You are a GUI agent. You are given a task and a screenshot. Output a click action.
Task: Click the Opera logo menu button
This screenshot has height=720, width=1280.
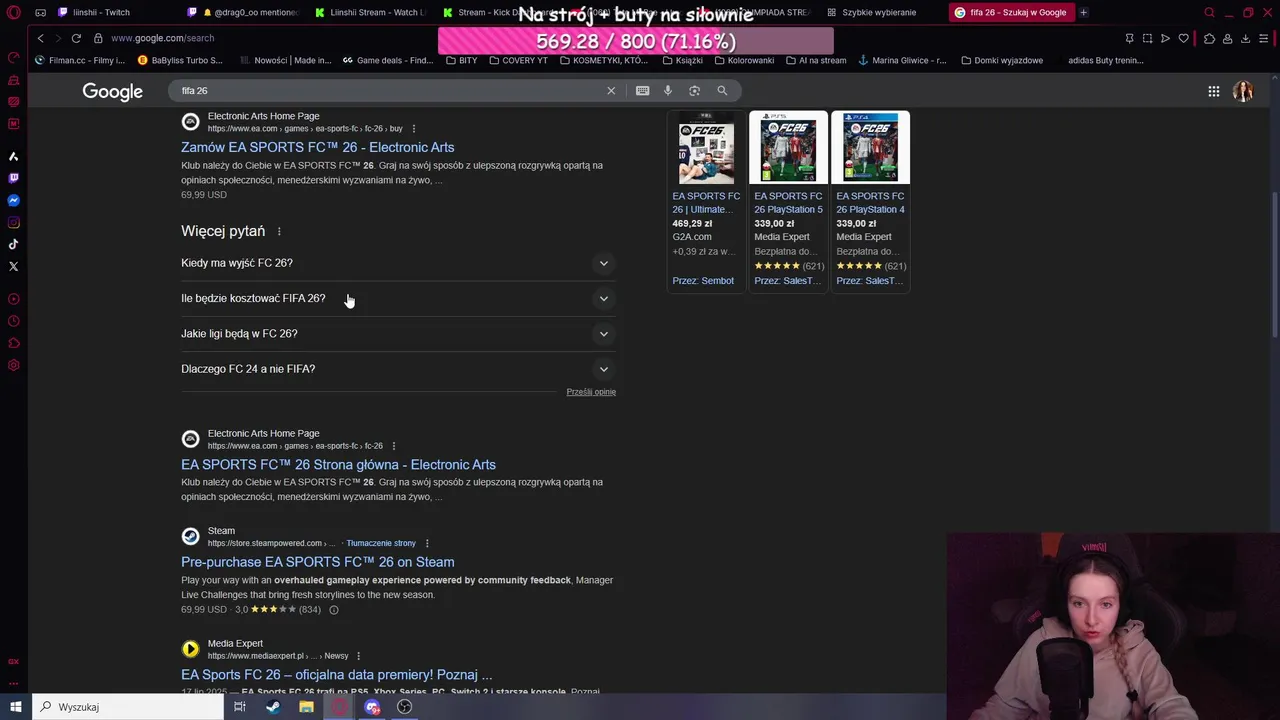[13, 13]
